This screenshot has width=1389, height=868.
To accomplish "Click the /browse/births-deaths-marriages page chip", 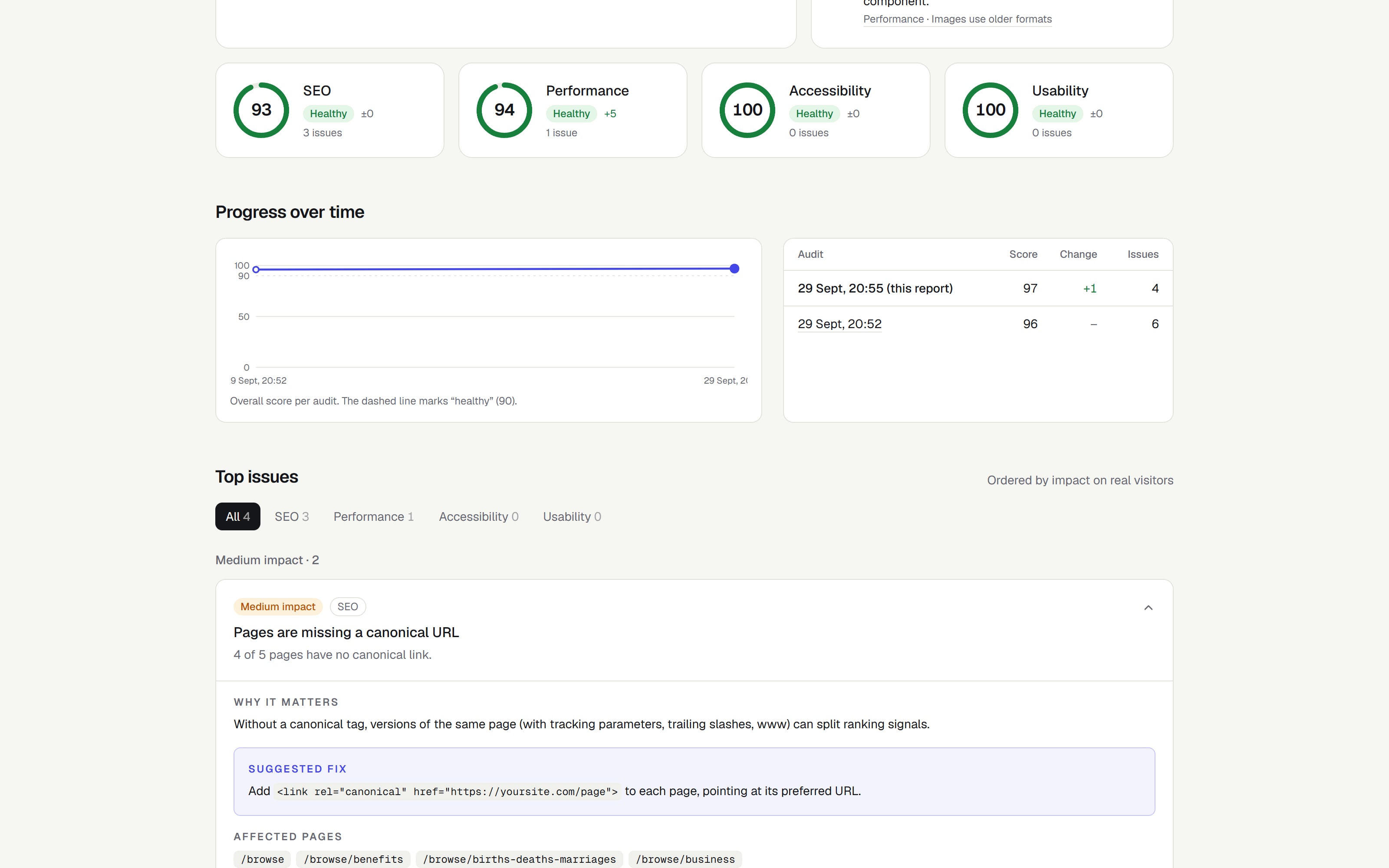I will [520, 859].
